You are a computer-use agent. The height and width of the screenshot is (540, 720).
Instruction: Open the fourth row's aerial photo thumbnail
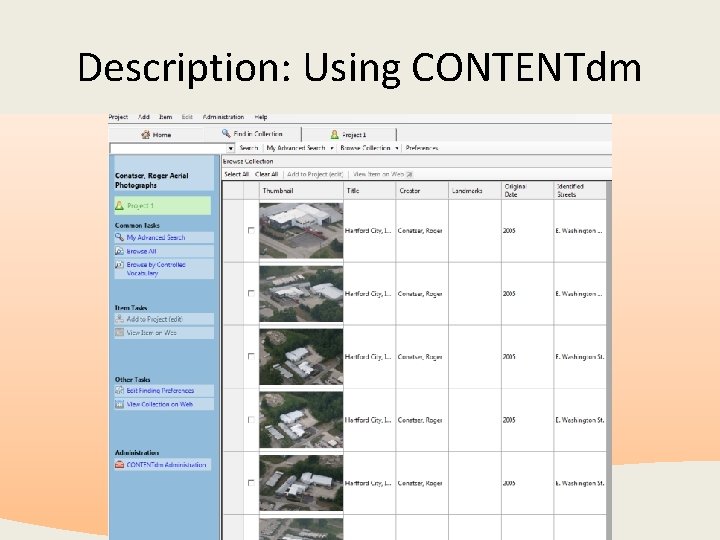[301, 420]
